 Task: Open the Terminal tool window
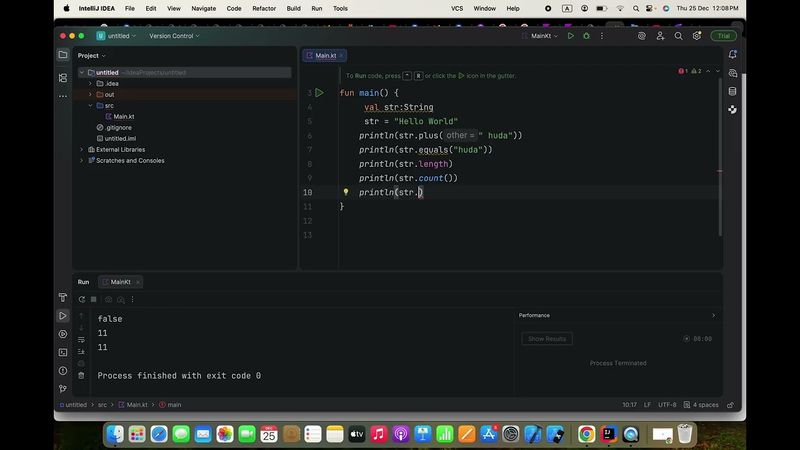point(62,352)
